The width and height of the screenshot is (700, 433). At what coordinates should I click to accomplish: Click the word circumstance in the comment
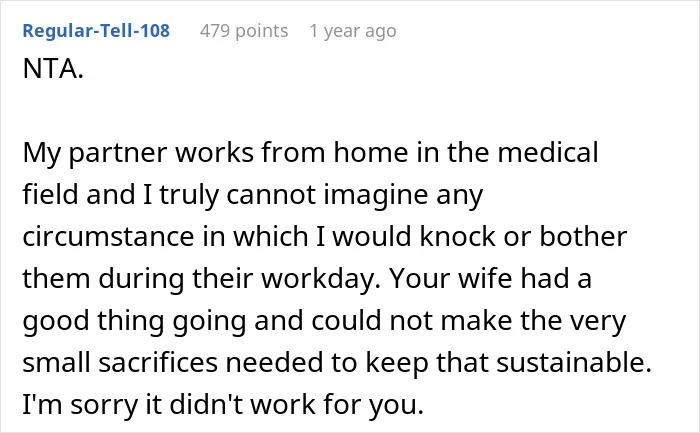click(108, 236)
